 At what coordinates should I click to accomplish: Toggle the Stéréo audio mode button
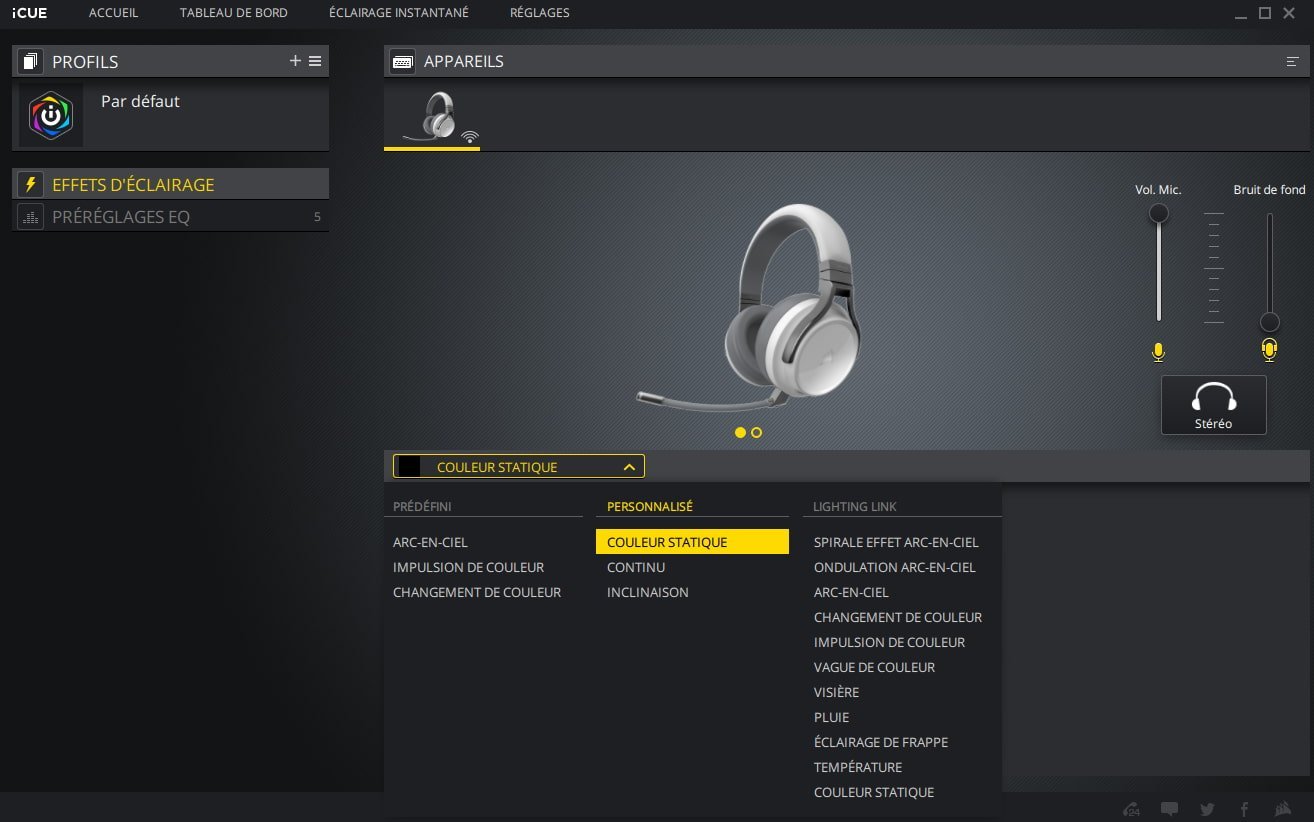[1213, 405]
